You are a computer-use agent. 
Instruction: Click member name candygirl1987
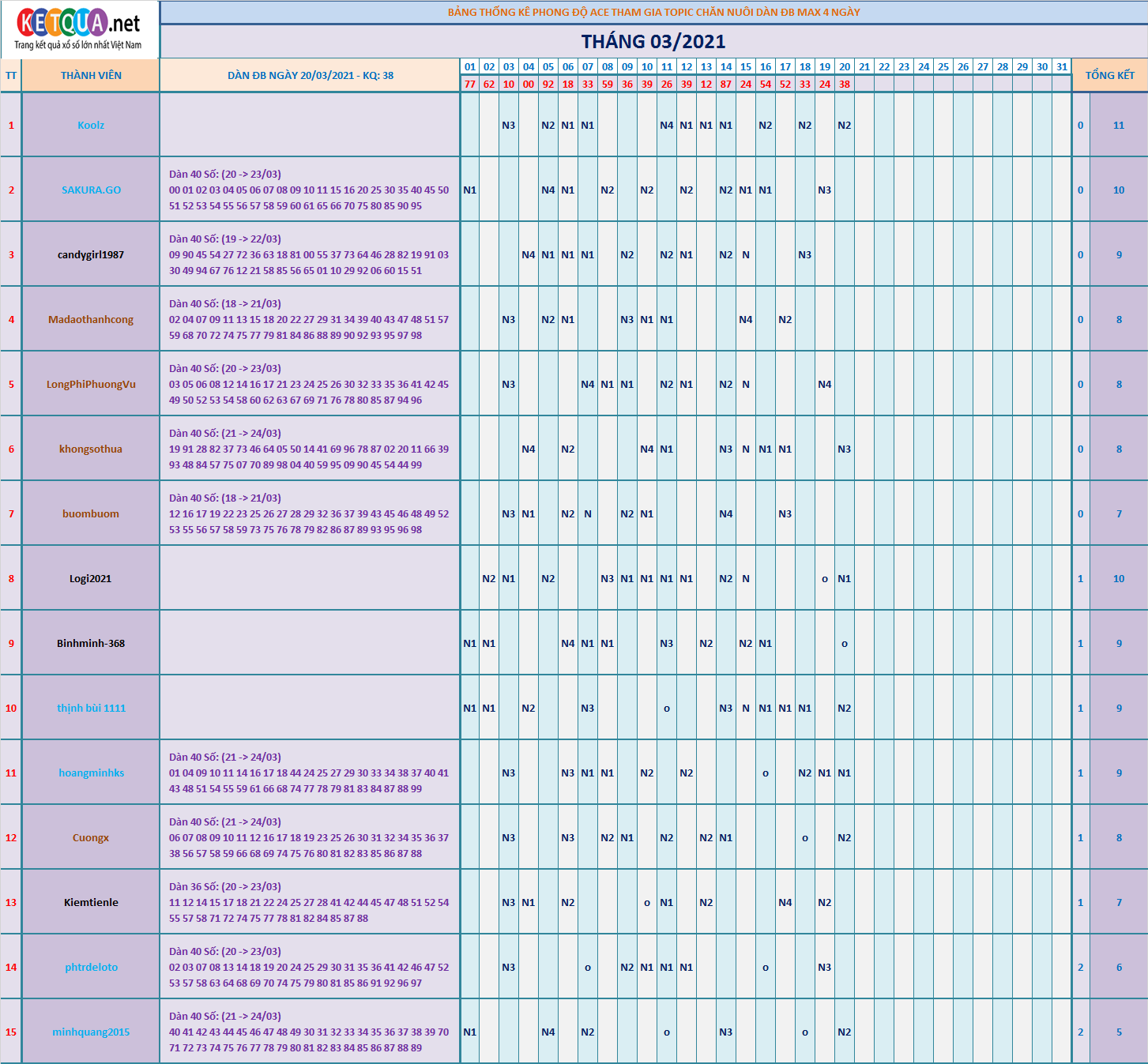point(91,254)
